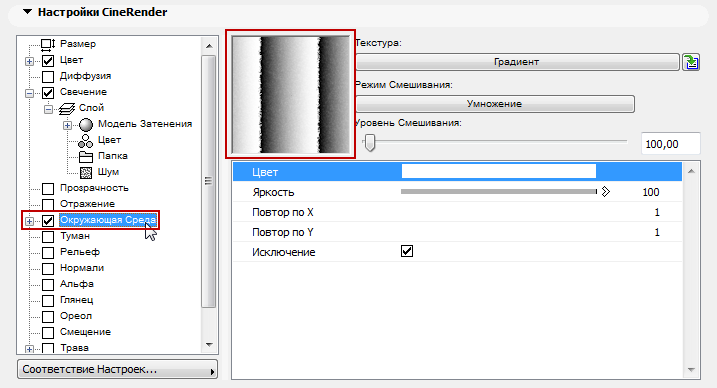Screen dimensions: 717x388
Task: Select the Окружающая Среда tree row
Action: [x=108, y=220]
